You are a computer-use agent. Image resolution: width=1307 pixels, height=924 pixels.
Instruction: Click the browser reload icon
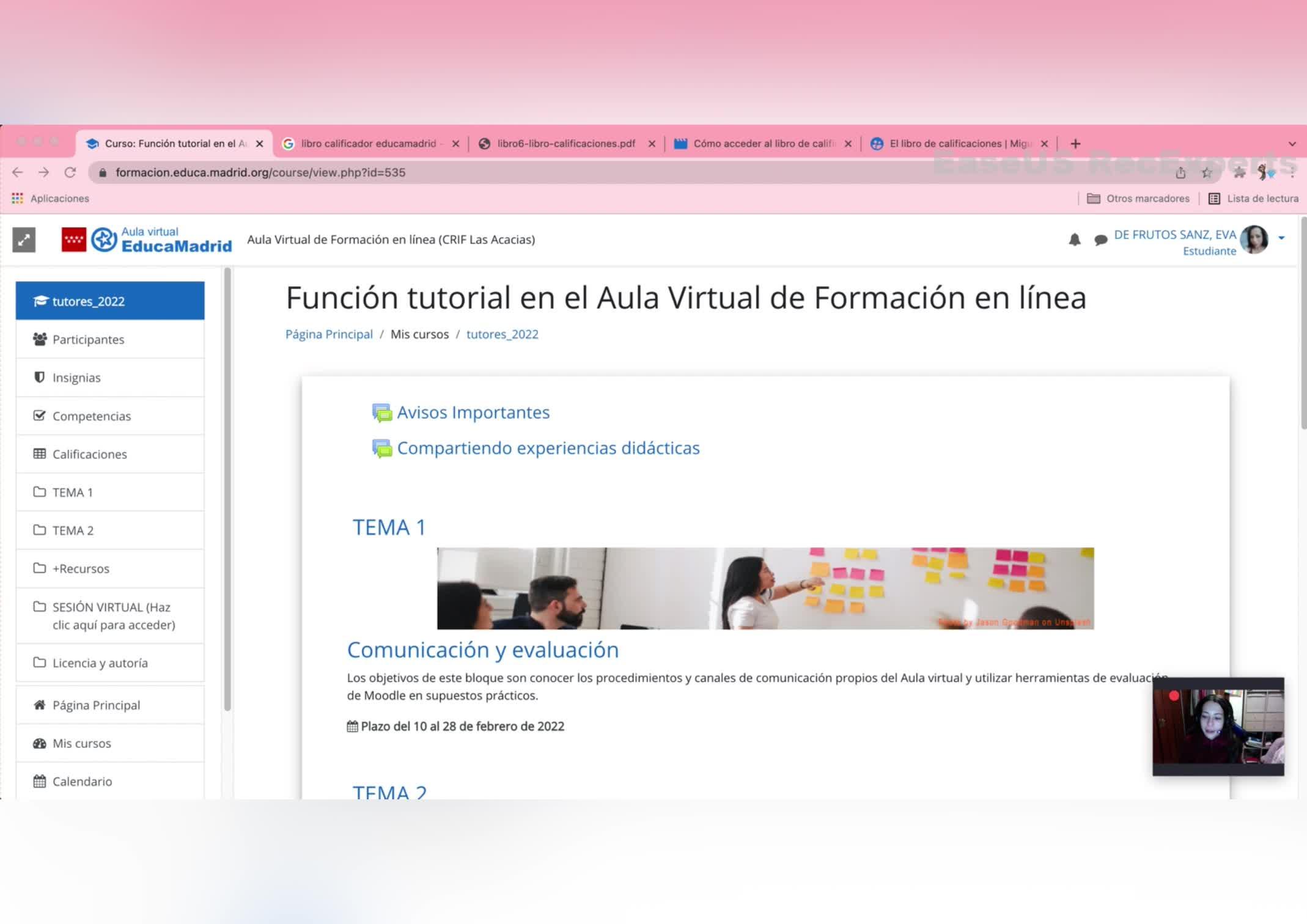[70, 172]
